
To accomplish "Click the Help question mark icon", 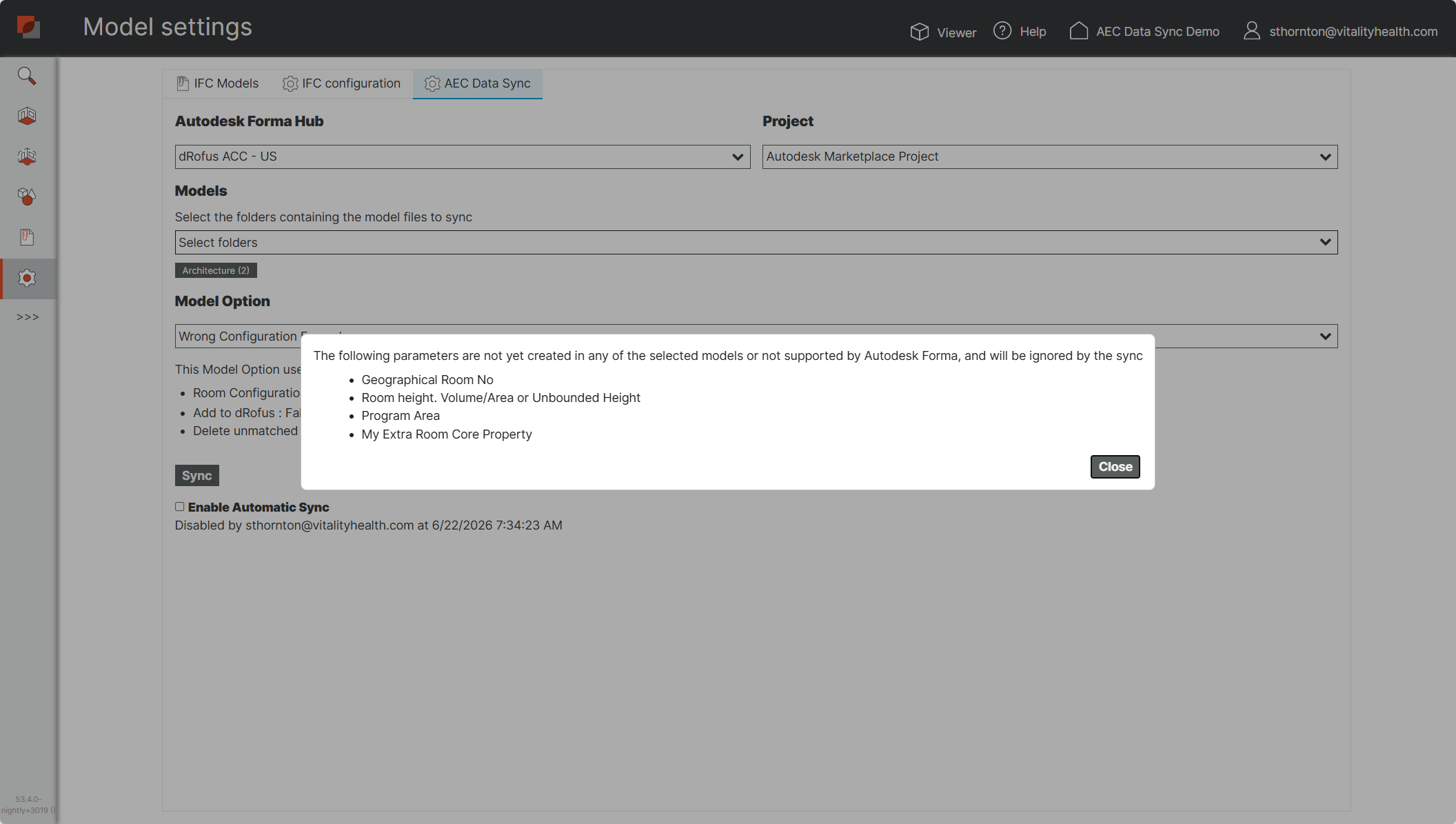I will coord(1002,31).
